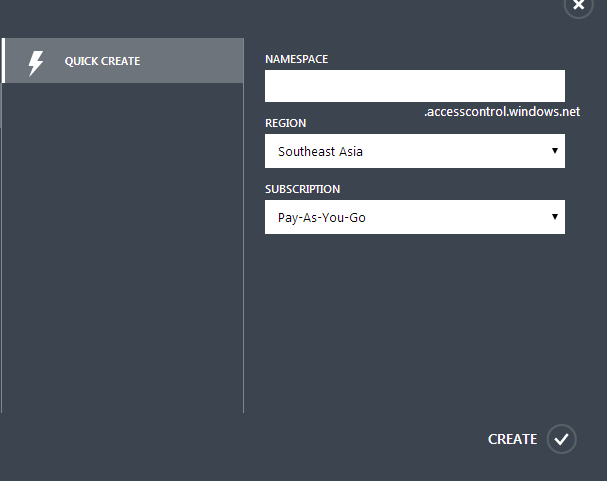Click the Create checkmark icon
The height and width of the screenshot is (481, 607).
(x=561, y=439)
